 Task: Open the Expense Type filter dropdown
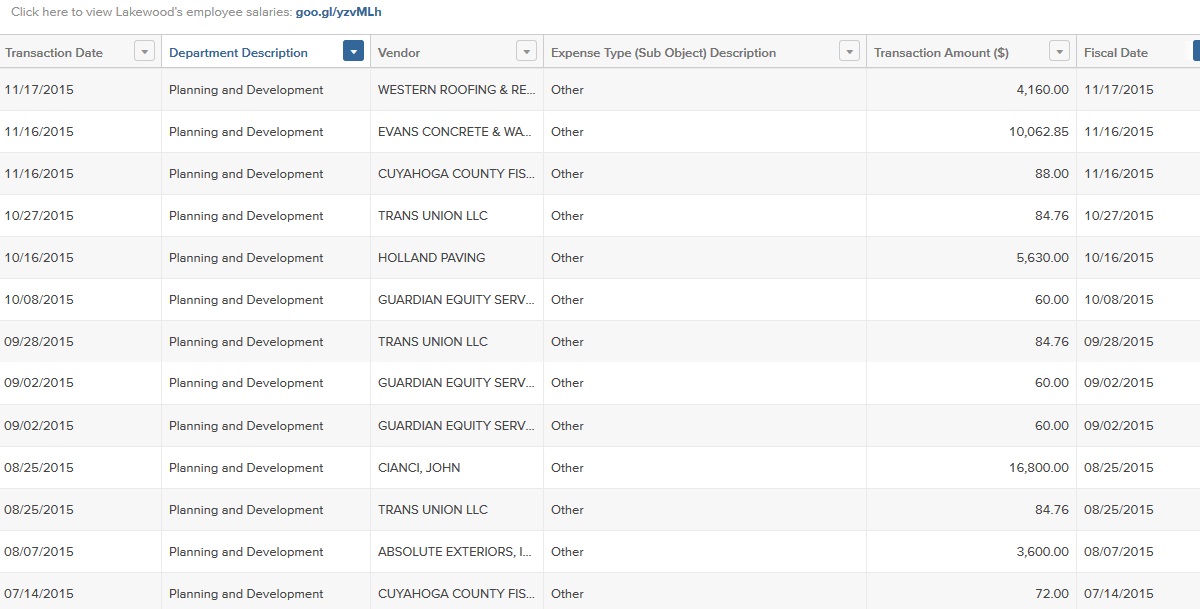point(849,50)
